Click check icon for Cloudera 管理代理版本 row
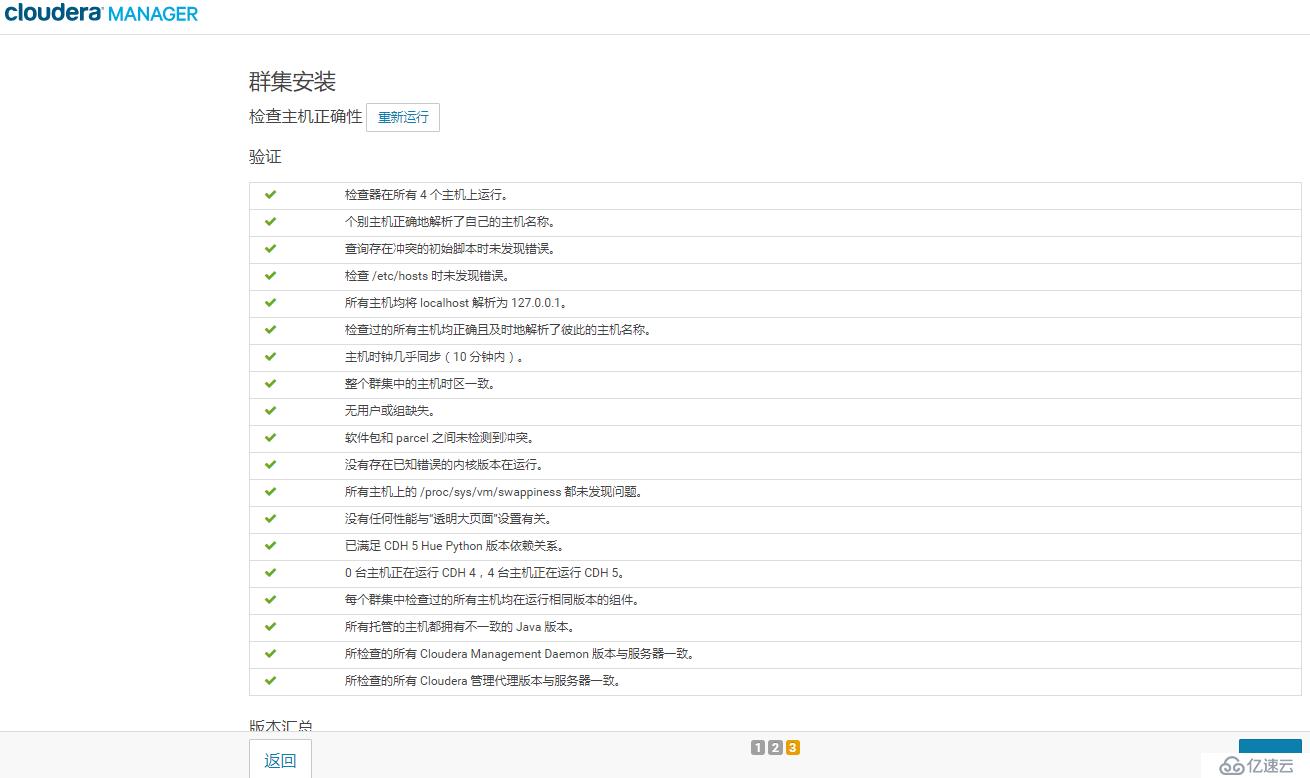Screen dimensions: 1310x778 [x=270, y=681]
